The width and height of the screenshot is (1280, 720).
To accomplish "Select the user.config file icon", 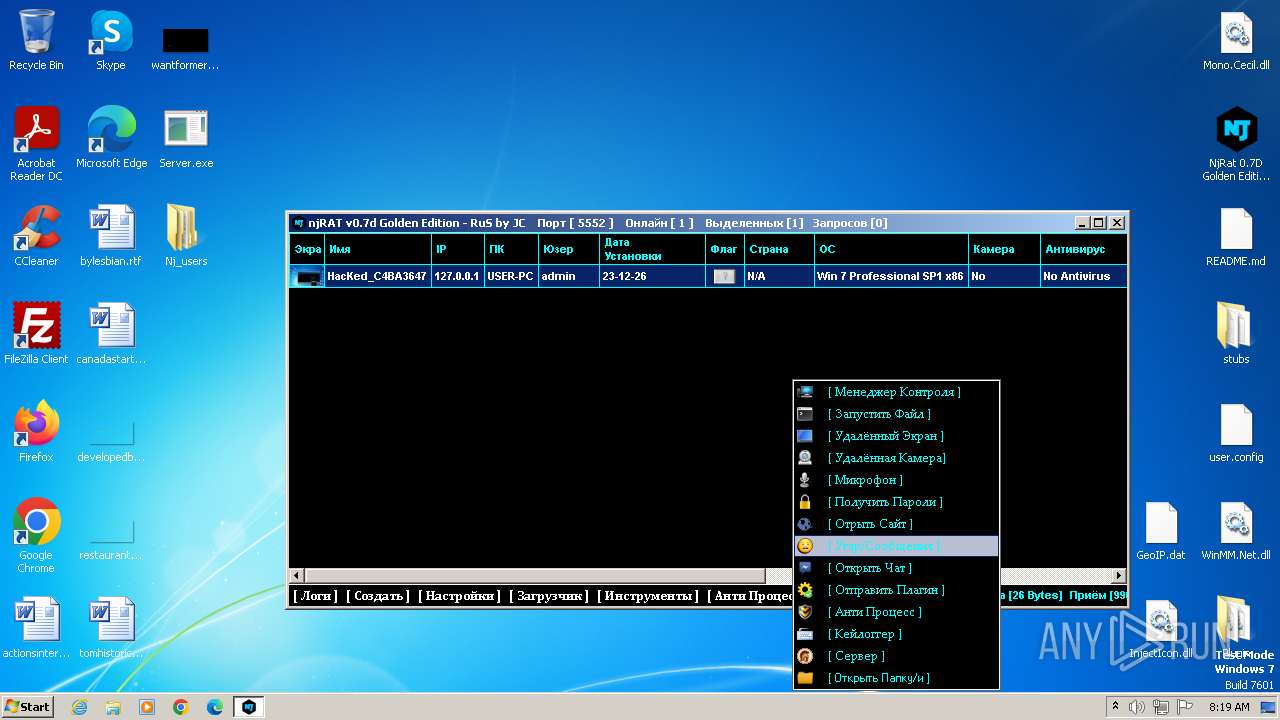I will tap(1236, 432).
